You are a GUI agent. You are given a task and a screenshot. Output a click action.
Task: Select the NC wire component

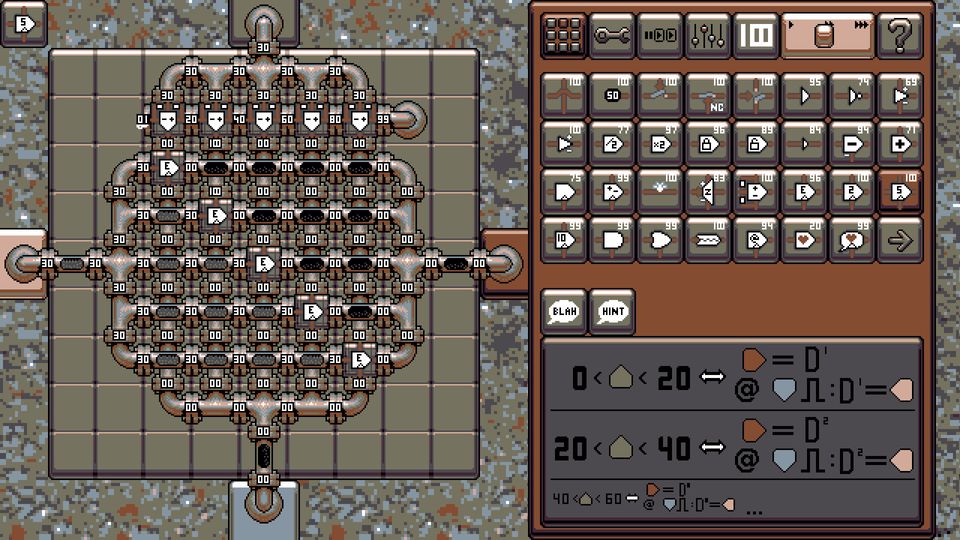pos(709,95)
